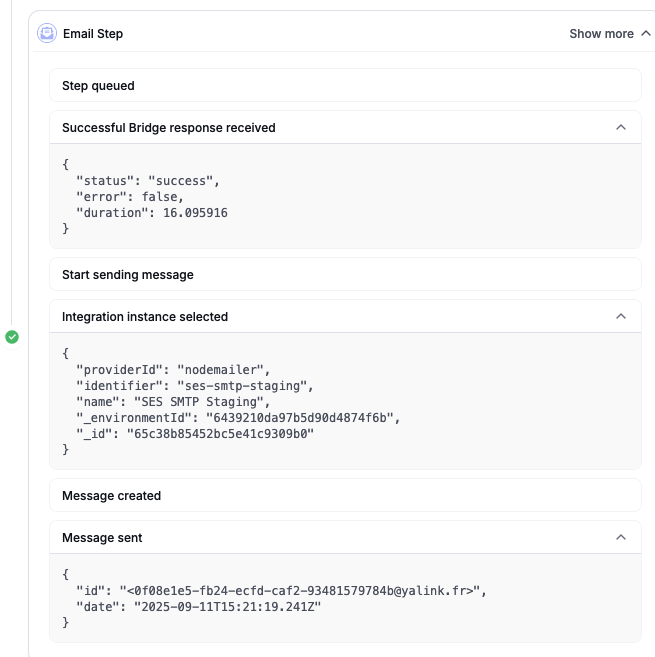
Task: Select the Step queued row
Action: 345,85
